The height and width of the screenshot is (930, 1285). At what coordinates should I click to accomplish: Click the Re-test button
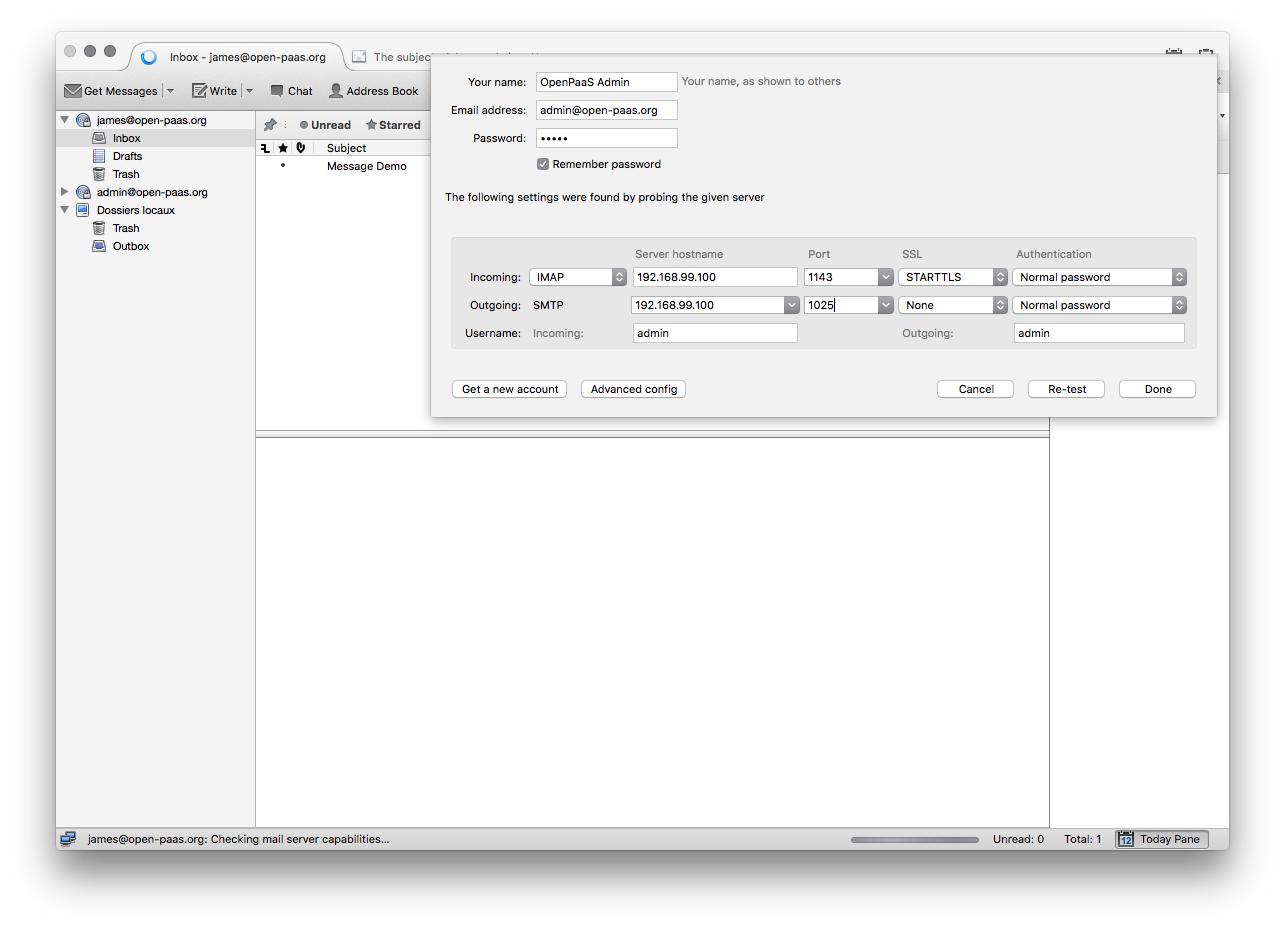coord(1067,389)
